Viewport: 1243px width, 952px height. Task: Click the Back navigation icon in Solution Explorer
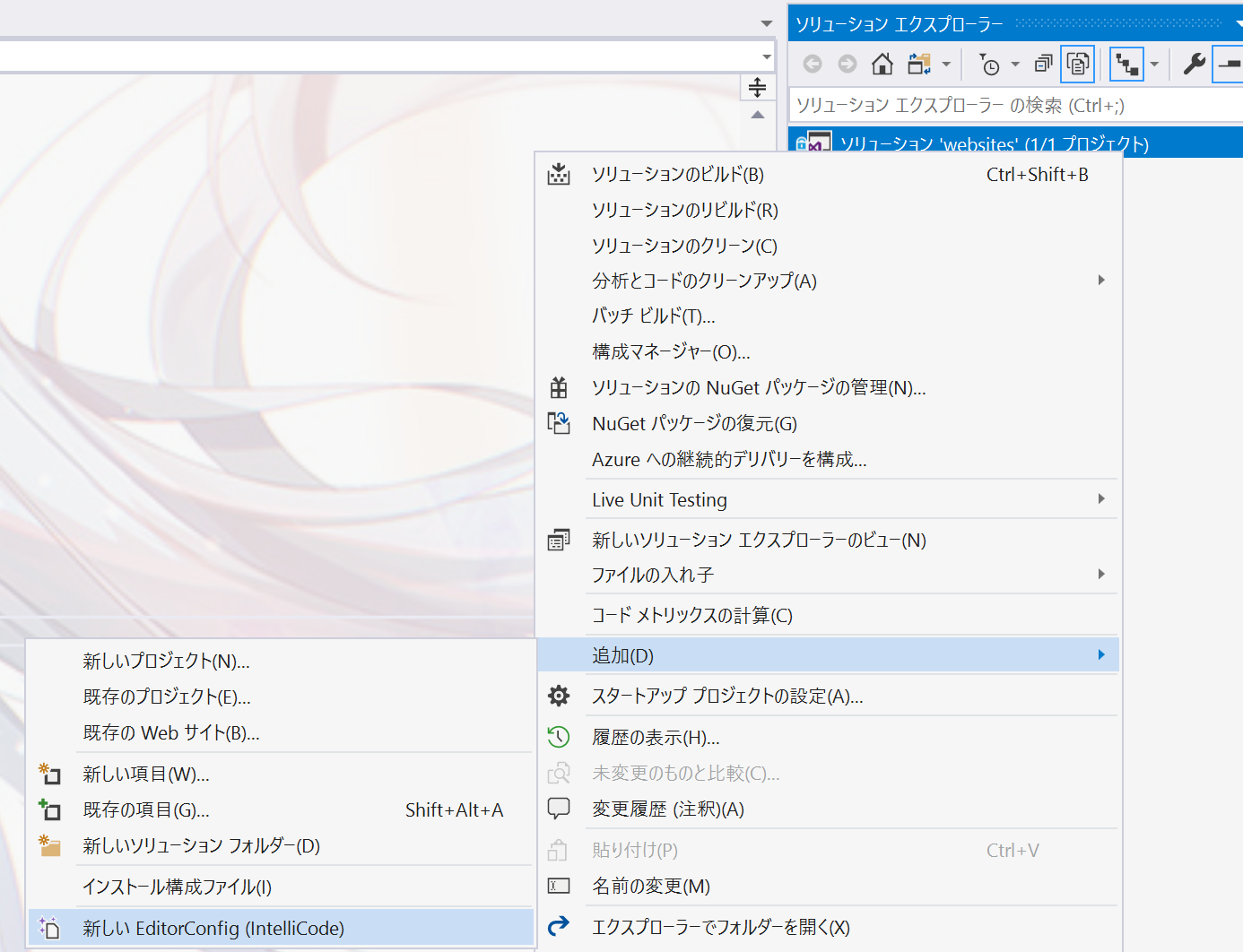[812, 64]
